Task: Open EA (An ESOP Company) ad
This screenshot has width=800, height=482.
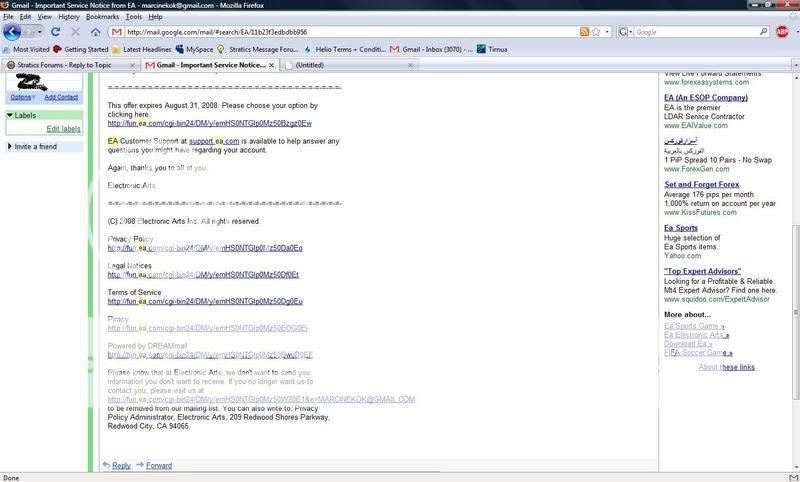Action: coord(706,97)
